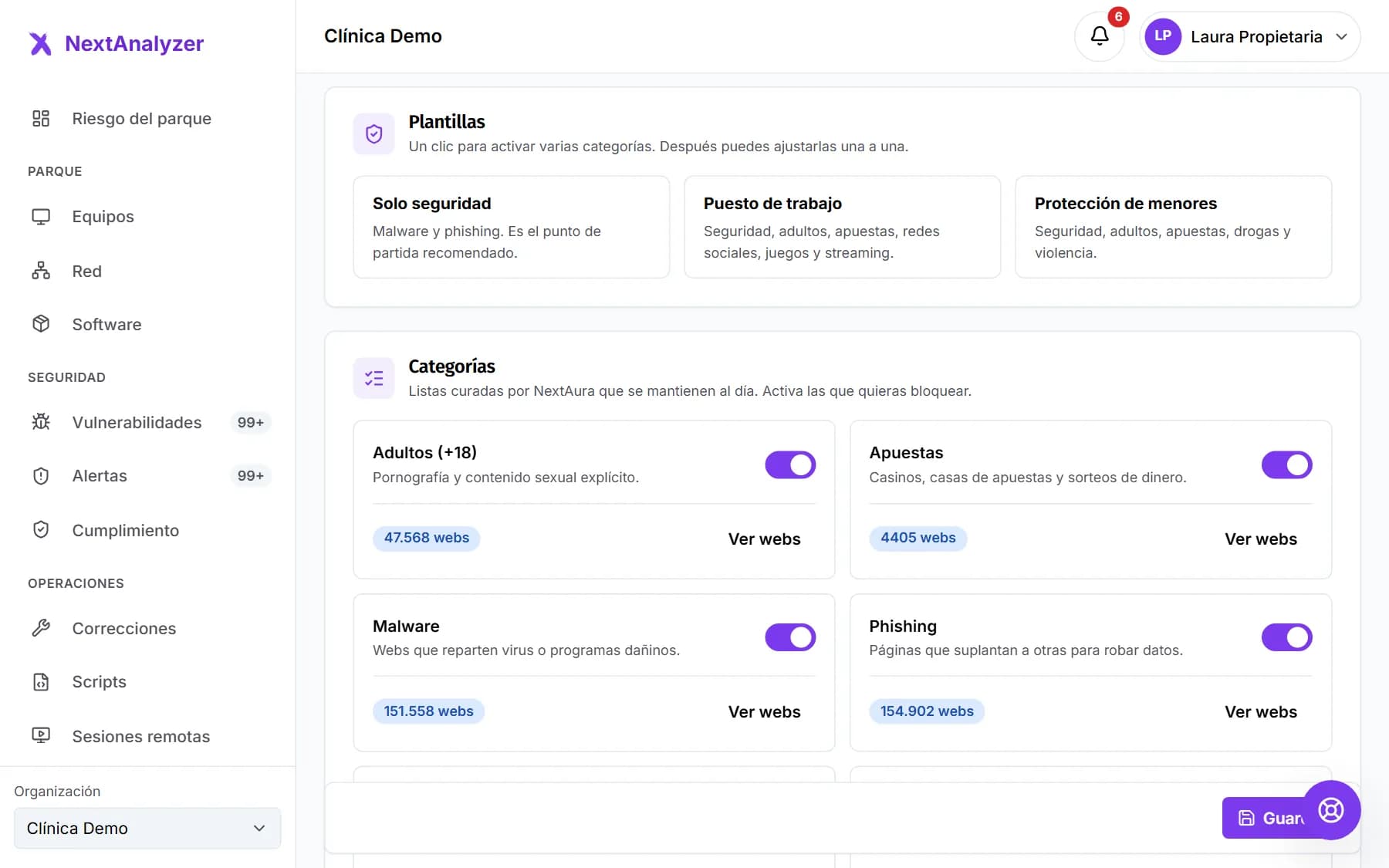The width and height of the screenshot is (1389, 868).
Task: Click the Correcciones wrench icon
Action: tap(41, 628)
